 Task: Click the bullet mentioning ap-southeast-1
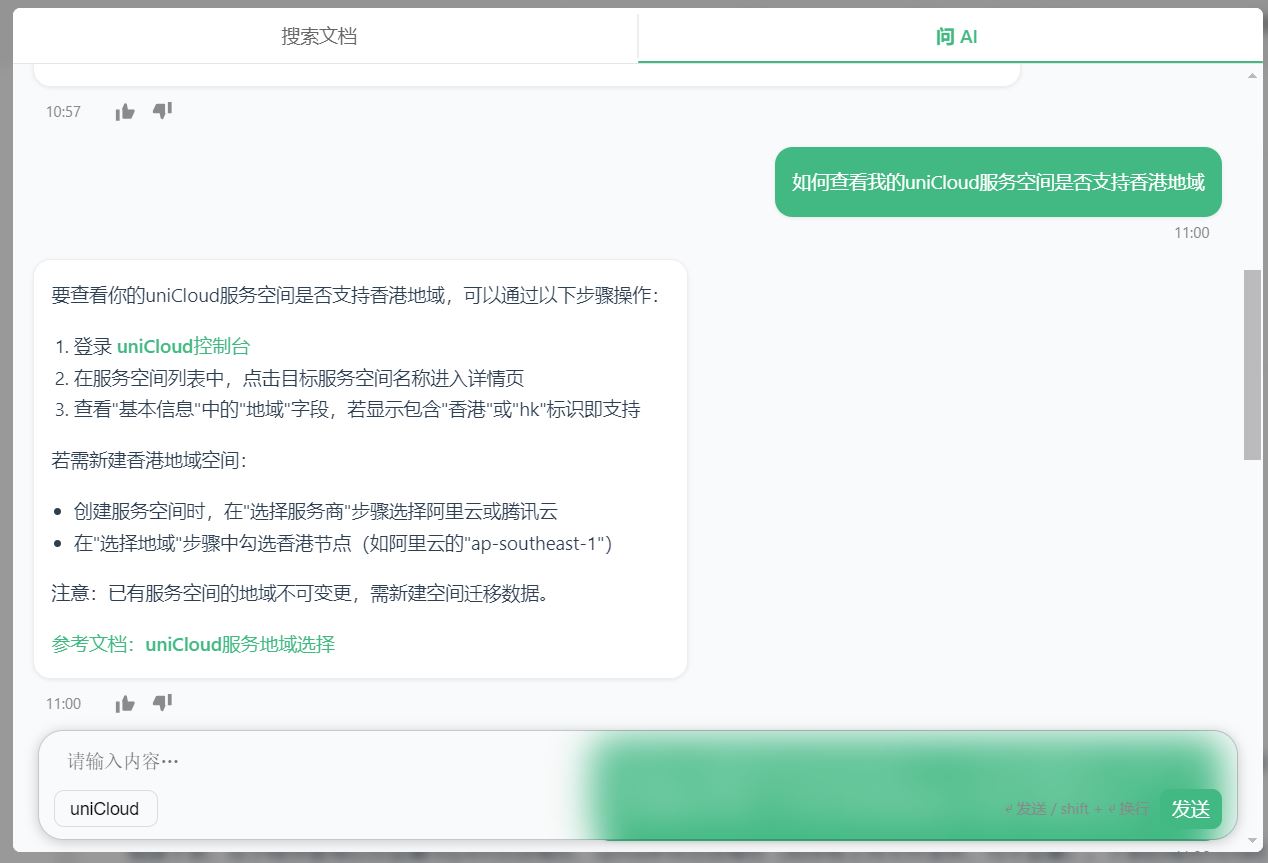pos(342,543)
